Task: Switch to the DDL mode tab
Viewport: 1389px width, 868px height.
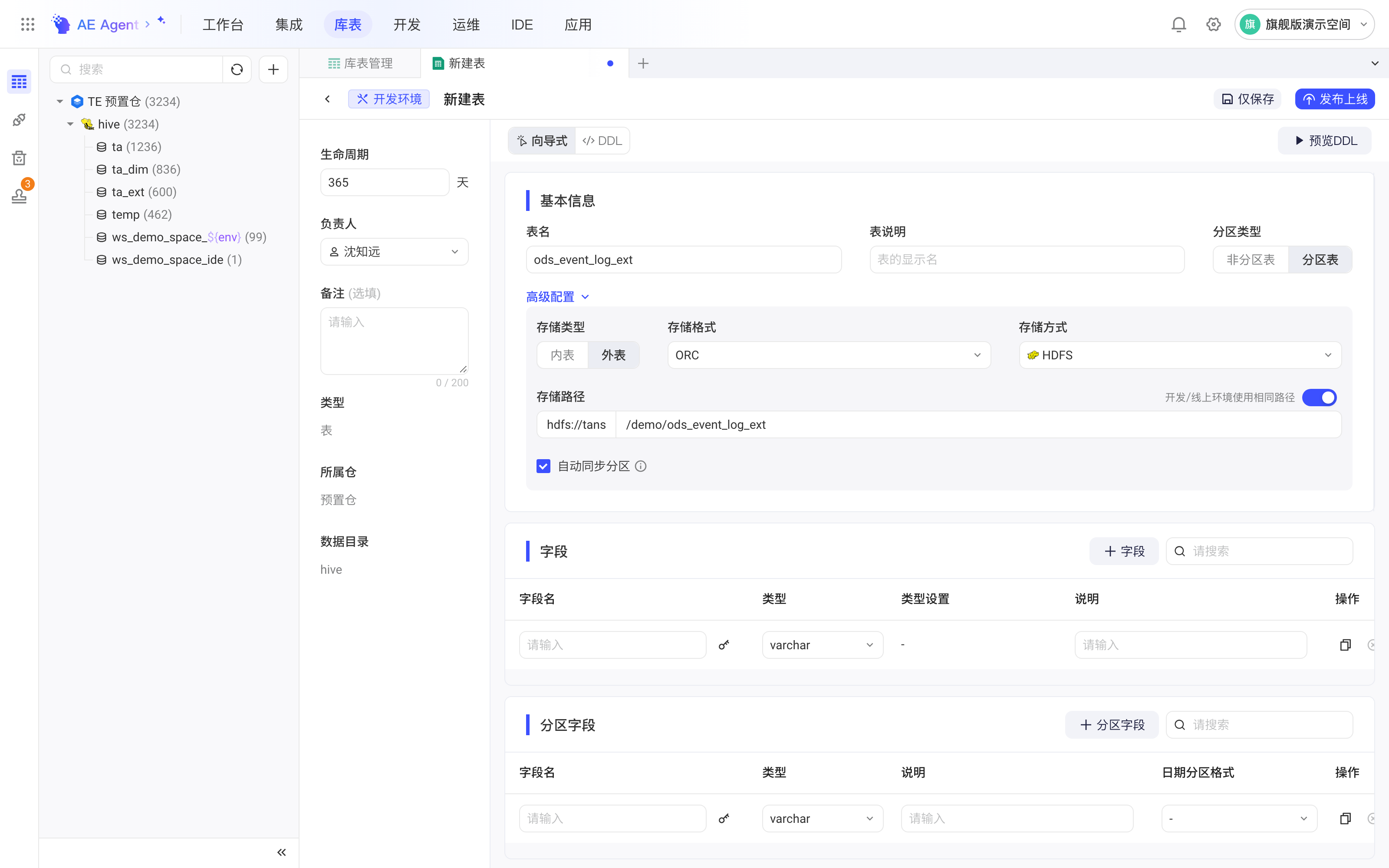Action: click(x=602, y=141)
